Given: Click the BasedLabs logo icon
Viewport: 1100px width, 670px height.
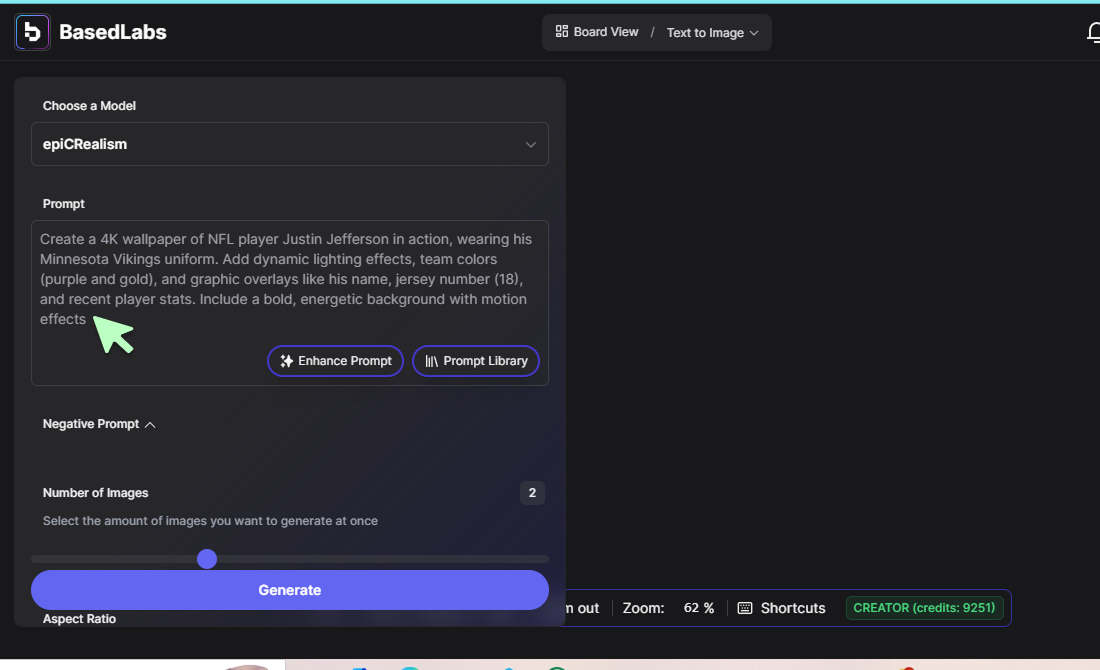Looking at the screenshot, I should pyautogui.click(x=32, y=32).
